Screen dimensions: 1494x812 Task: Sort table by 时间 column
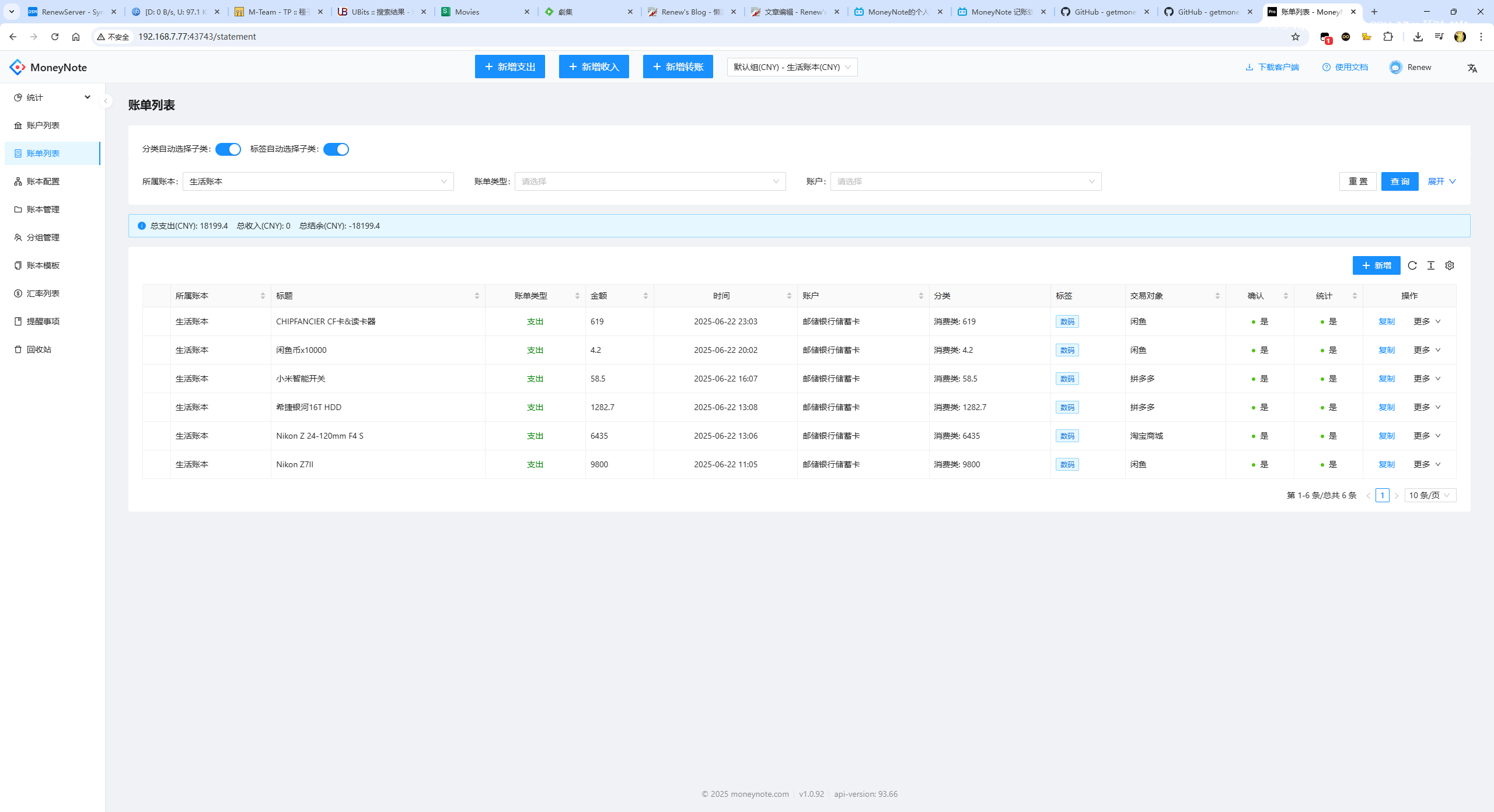click(x=789, y=296)
